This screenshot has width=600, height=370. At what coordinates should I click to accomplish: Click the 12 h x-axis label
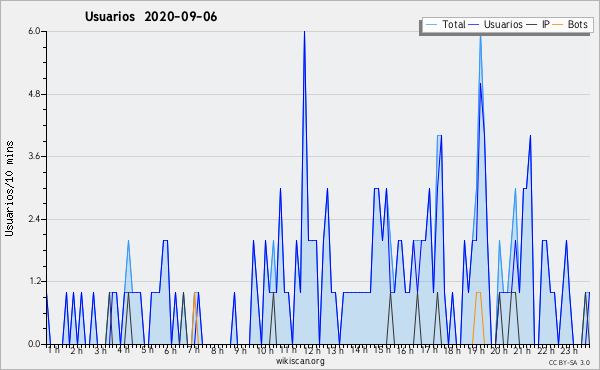[312, 351]
